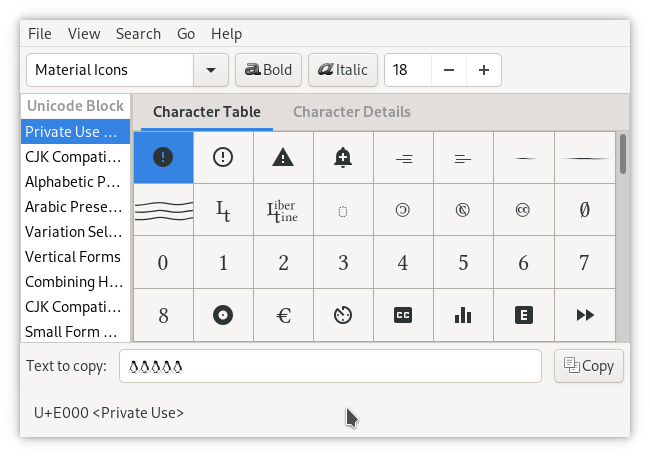Select the fast forward glyph
This screenshot has width=650, height=457.
pos(585,315)
